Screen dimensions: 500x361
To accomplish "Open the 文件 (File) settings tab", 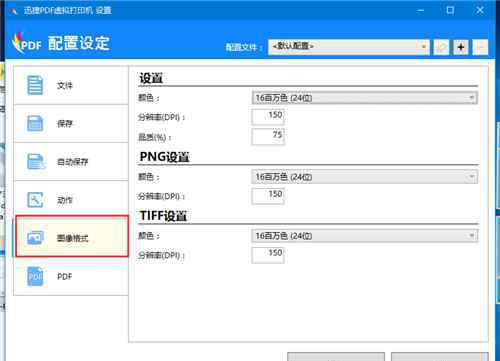I will coord(71,85).
